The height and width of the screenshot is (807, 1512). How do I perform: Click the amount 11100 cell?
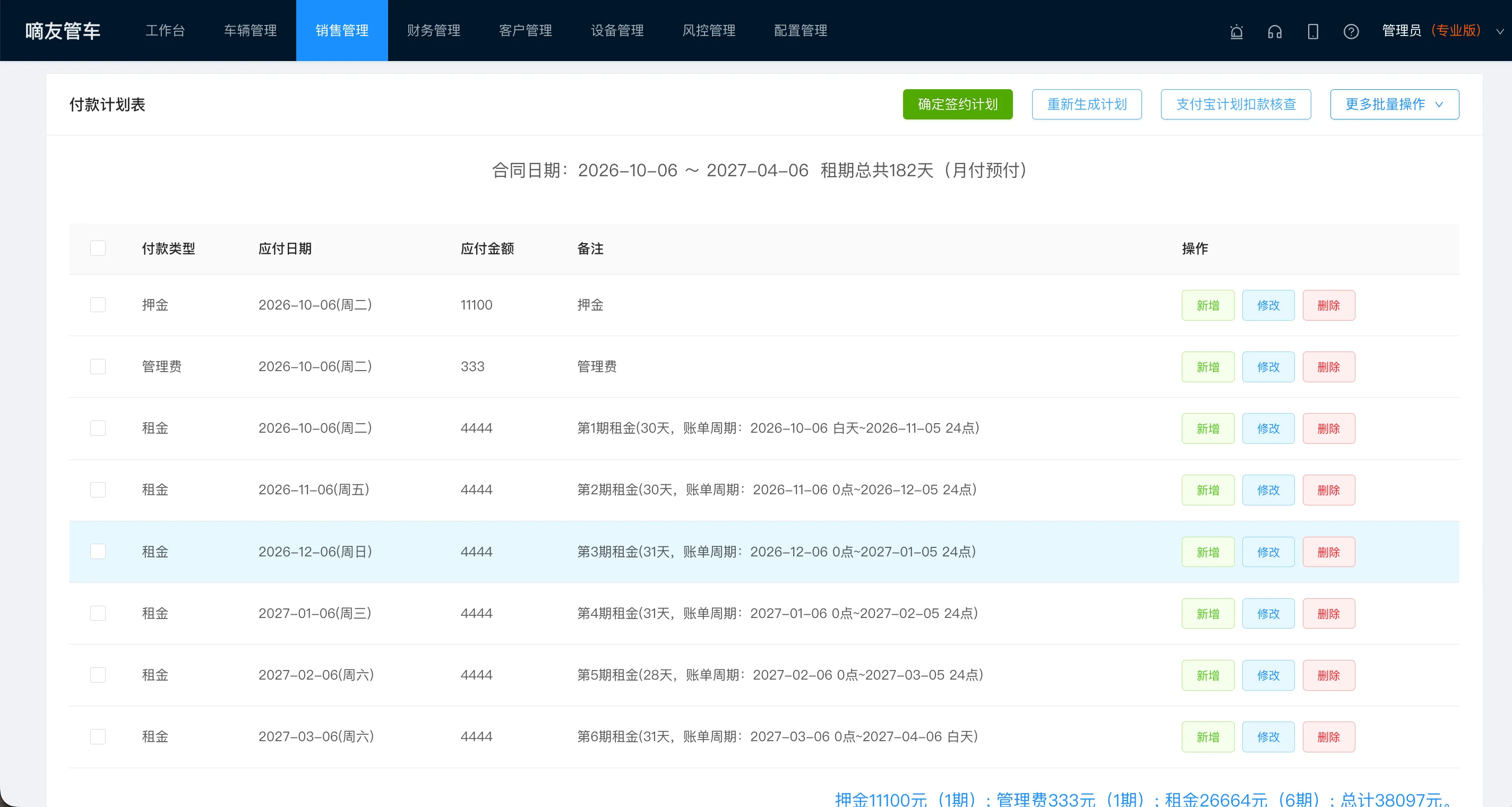[x=477, y=305]
